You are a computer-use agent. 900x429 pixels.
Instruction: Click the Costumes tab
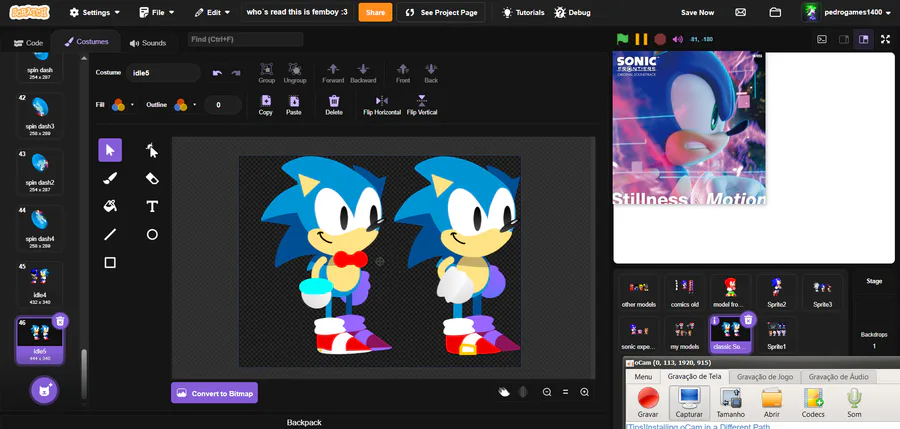coord(86,42)
